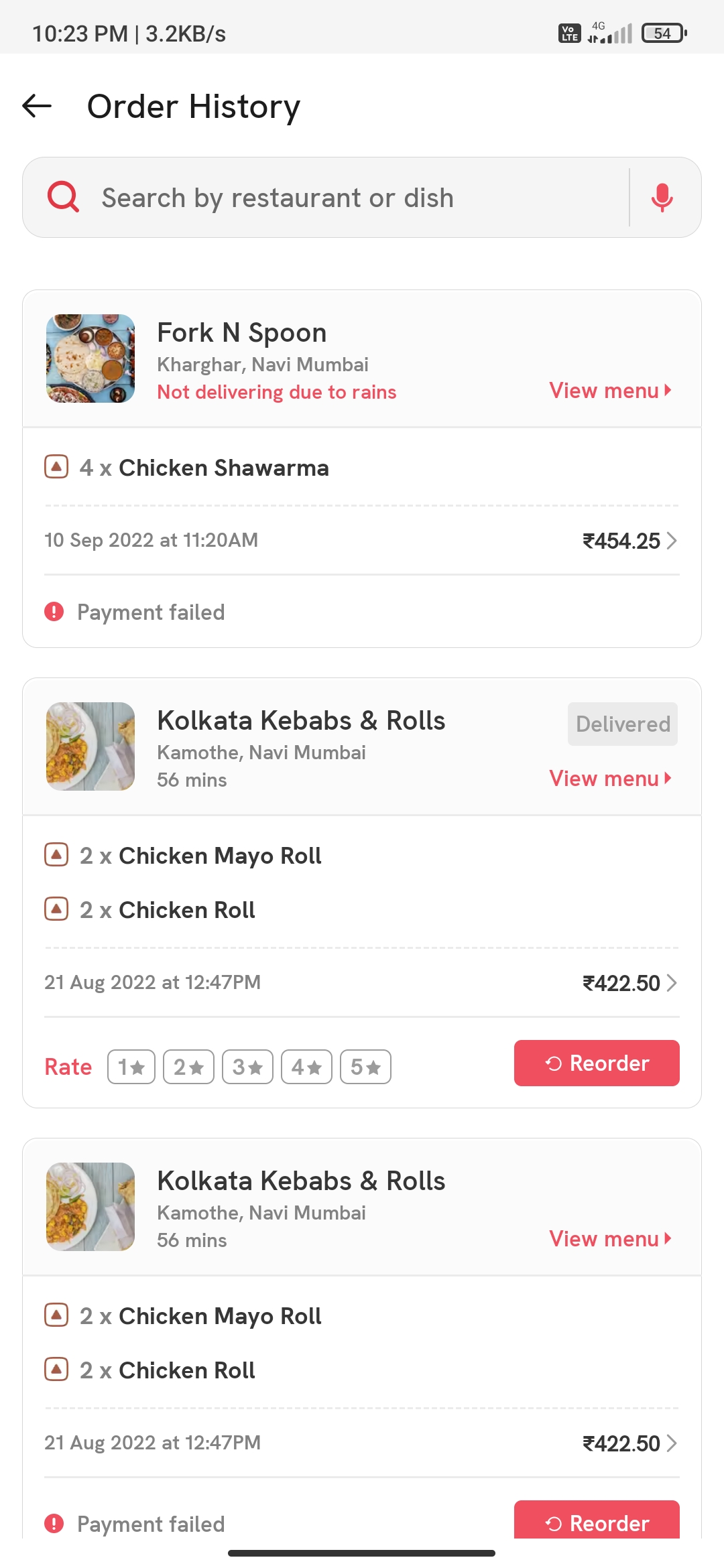
Task: Tap the 4G signal strength icon
Action: [610, 33]
